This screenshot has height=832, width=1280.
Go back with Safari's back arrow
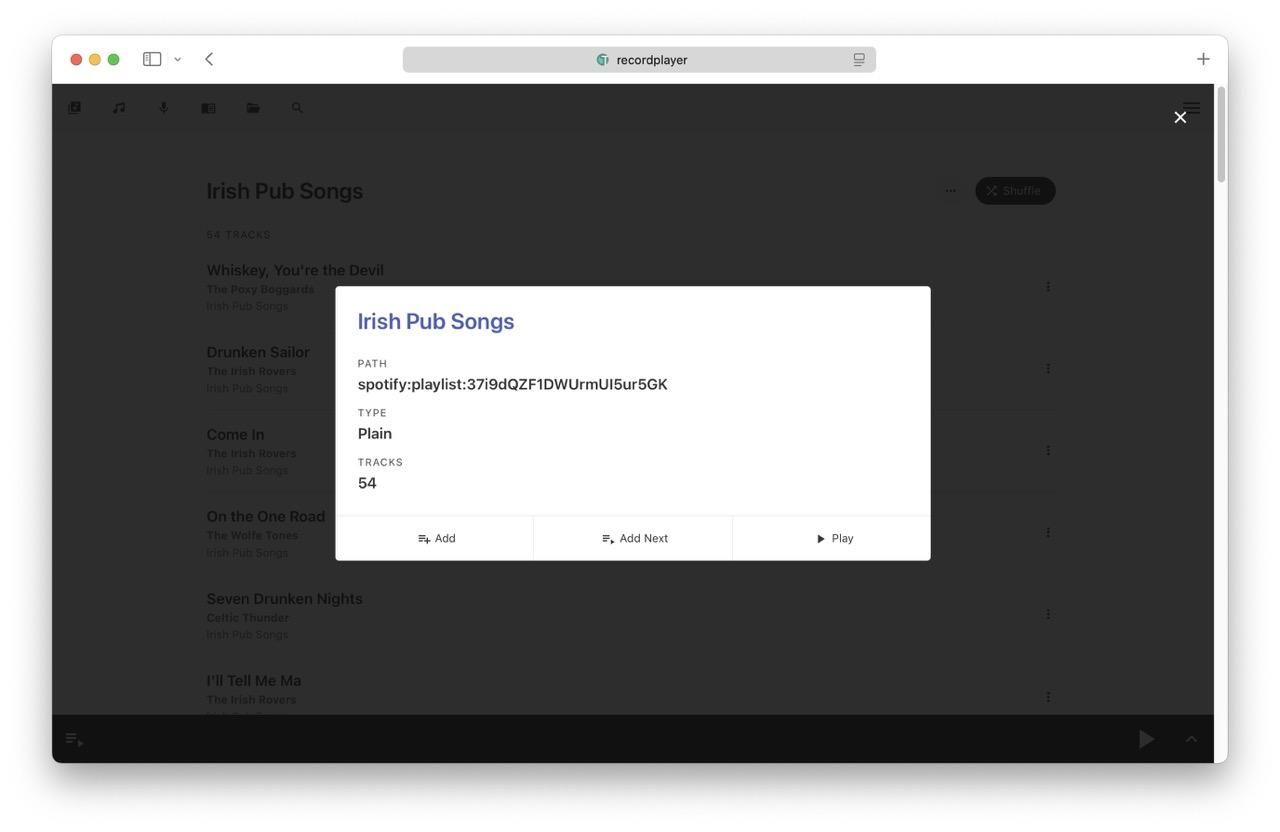(209, 59)
